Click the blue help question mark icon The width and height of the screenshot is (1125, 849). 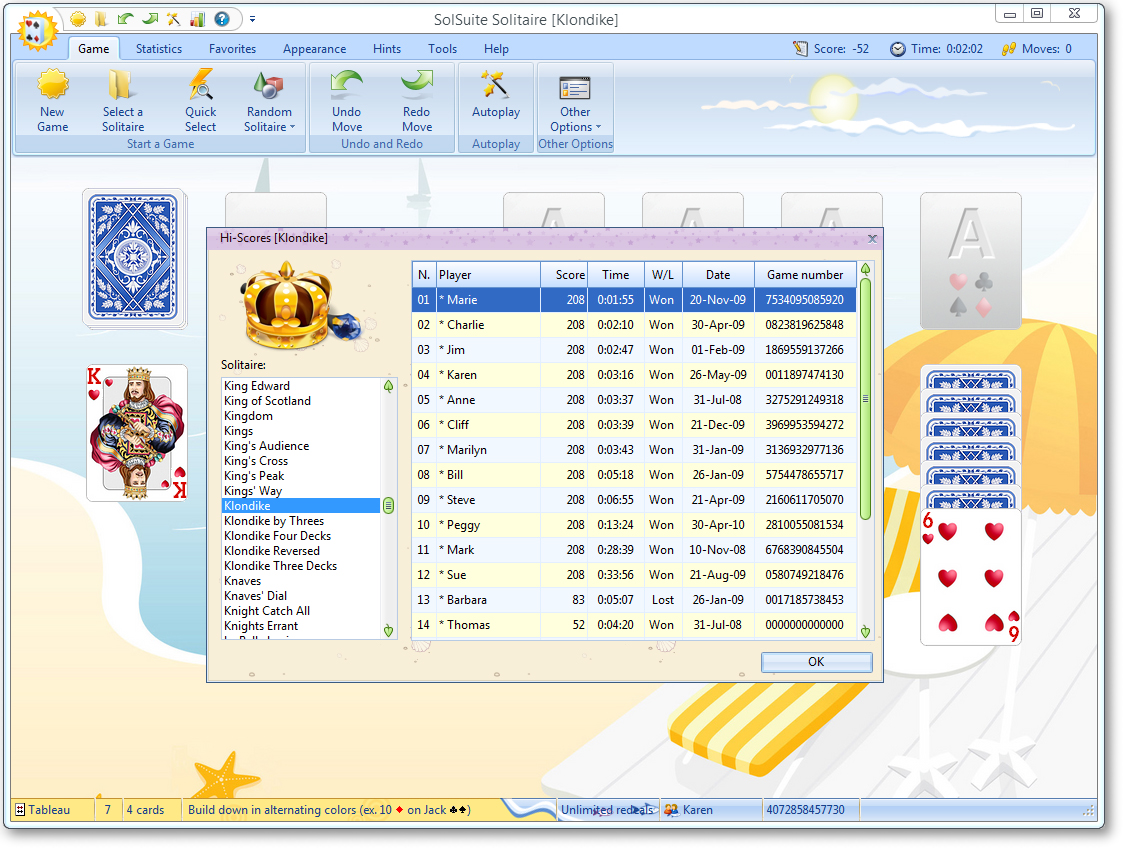click(222, 19)
